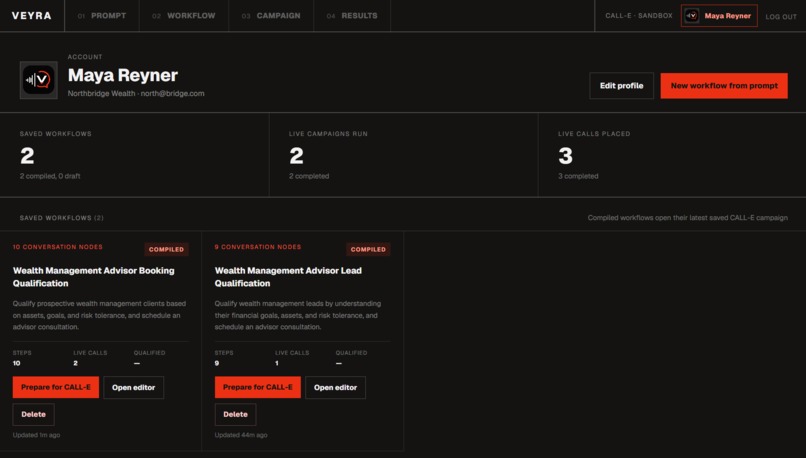
Task: Open Wealth Management Advisor Booking Qualification title
Action: (x=94, y=277)
